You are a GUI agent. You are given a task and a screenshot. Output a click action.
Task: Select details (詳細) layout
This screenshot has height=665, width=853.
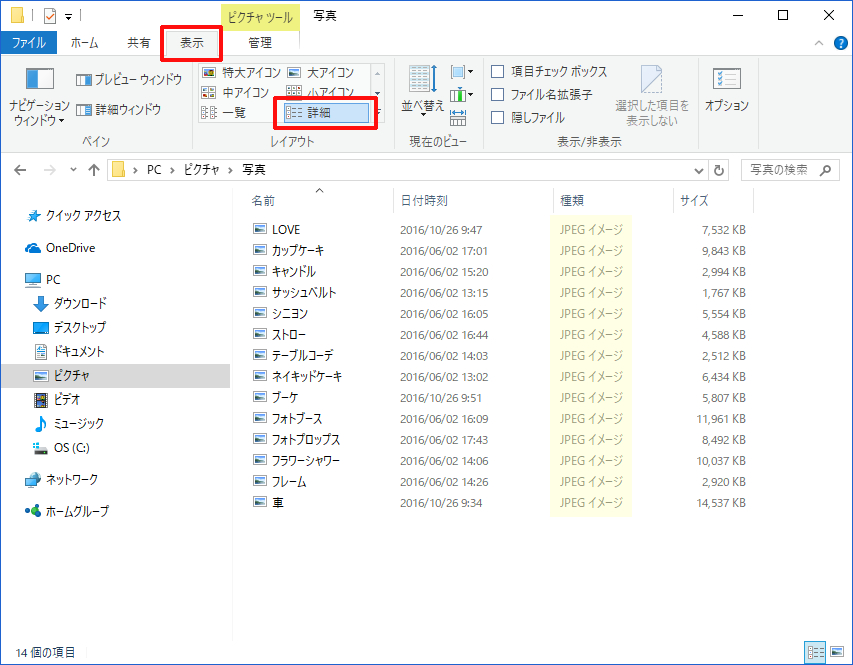[326, 113]
